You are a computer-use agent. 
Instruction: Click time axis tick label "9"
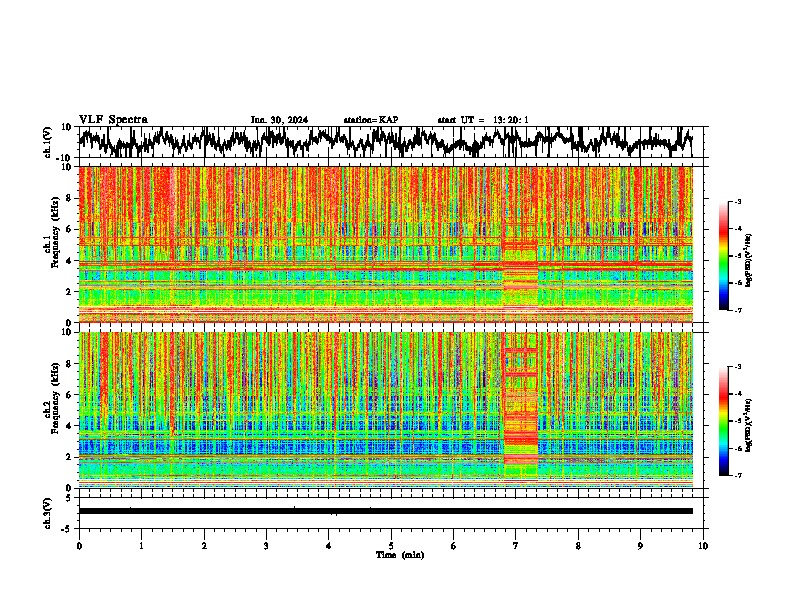pyautogui.click(x=640, y=546)
